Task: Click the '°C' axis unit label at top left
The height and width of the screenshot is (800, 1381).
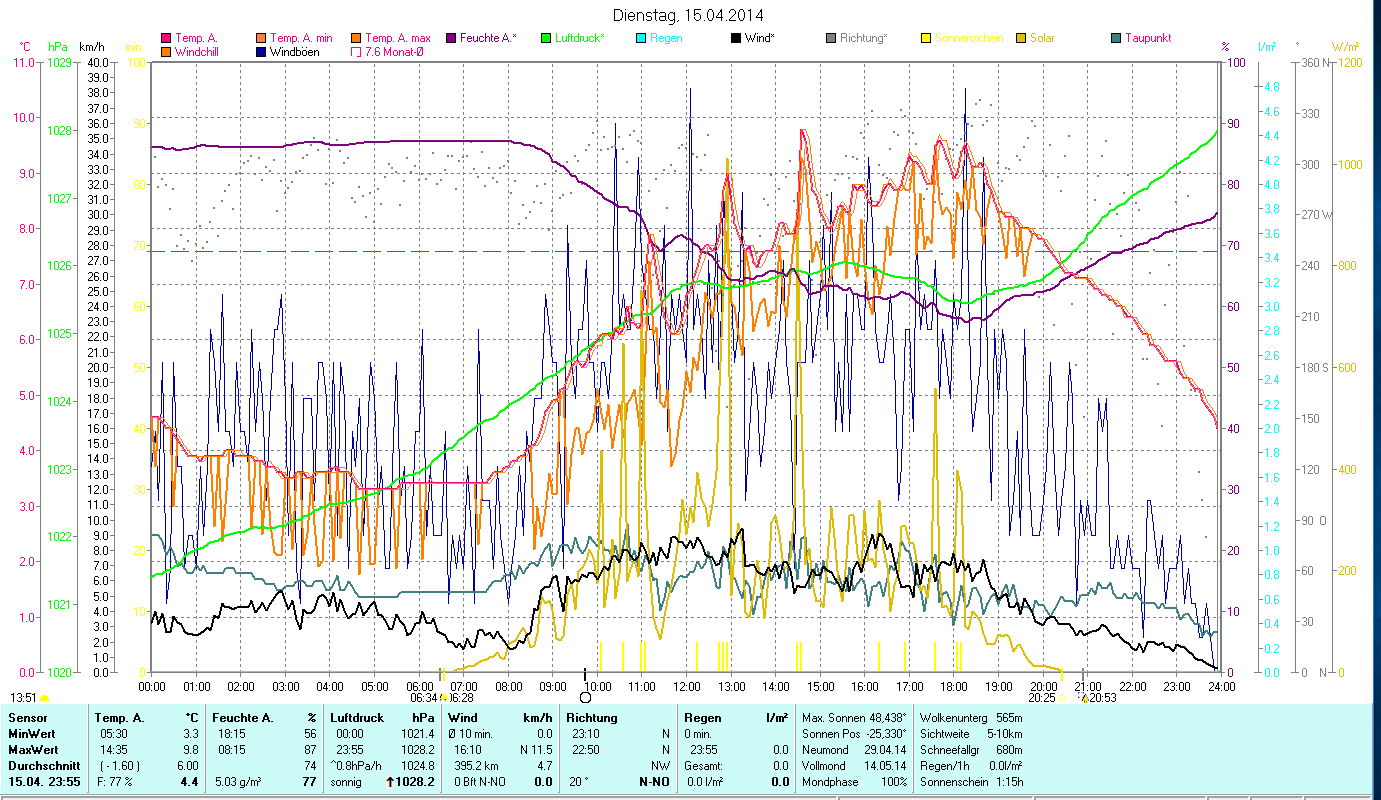Action: (26, 47)
